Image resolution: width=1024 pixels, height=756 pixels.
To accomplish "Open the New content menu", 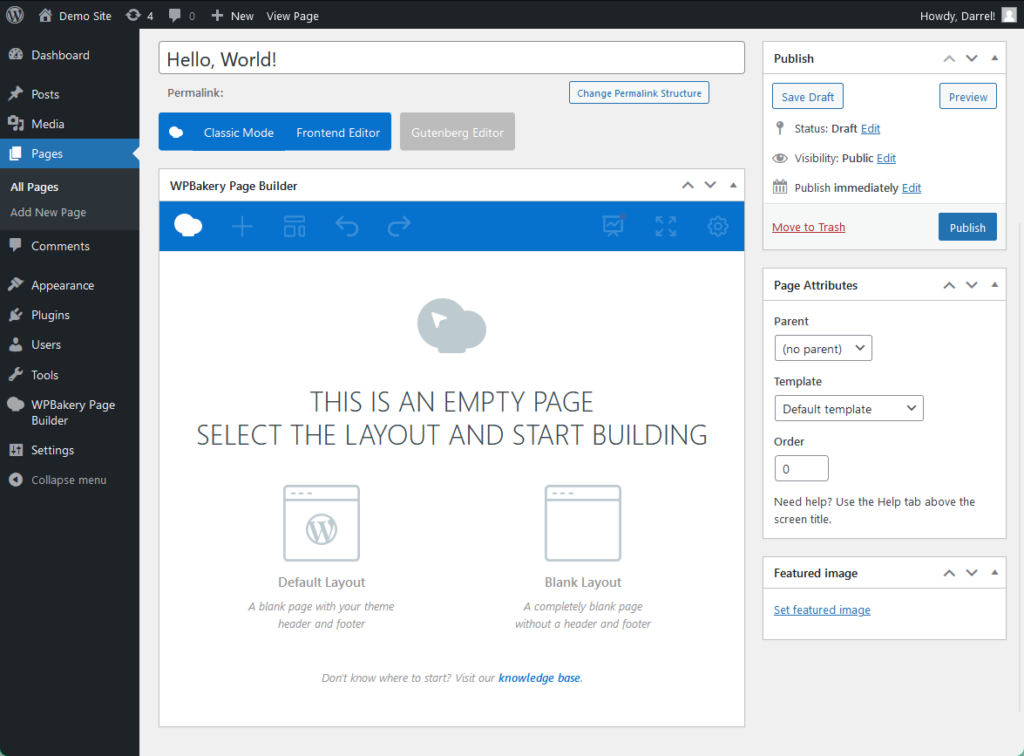I will coord(232,16).
